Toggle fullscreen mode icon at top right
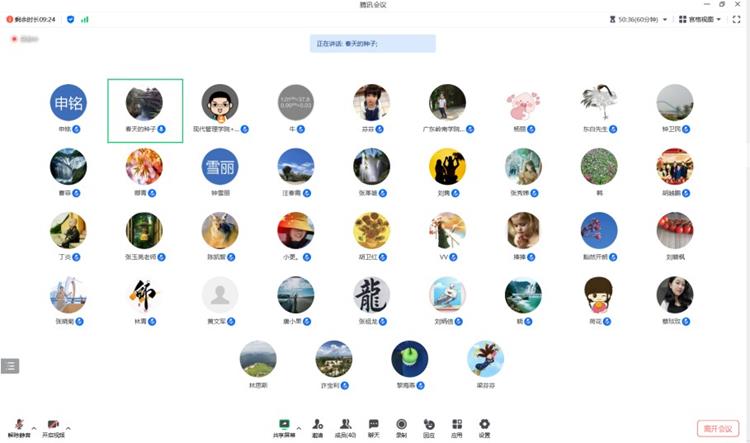Image resolution: width=750 pixels, height=443 pixels. coord(739,19)
